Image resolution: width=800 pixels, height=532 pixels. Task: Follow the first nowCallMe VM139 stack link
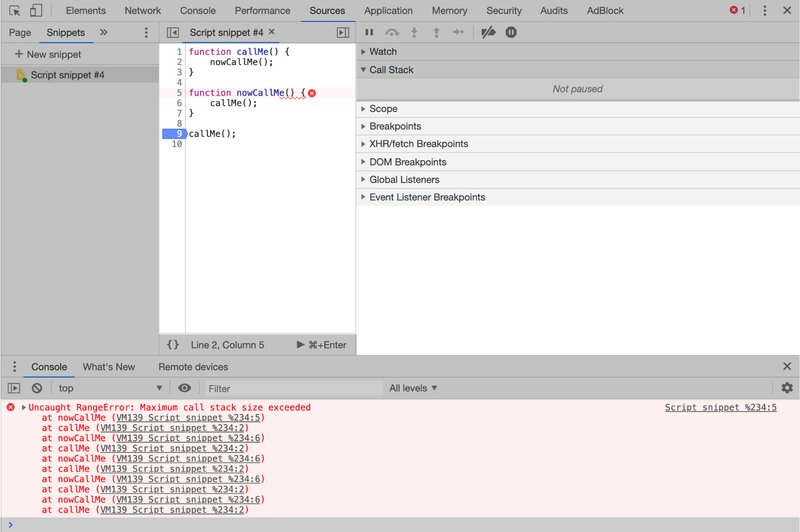(x=188, y=418)
